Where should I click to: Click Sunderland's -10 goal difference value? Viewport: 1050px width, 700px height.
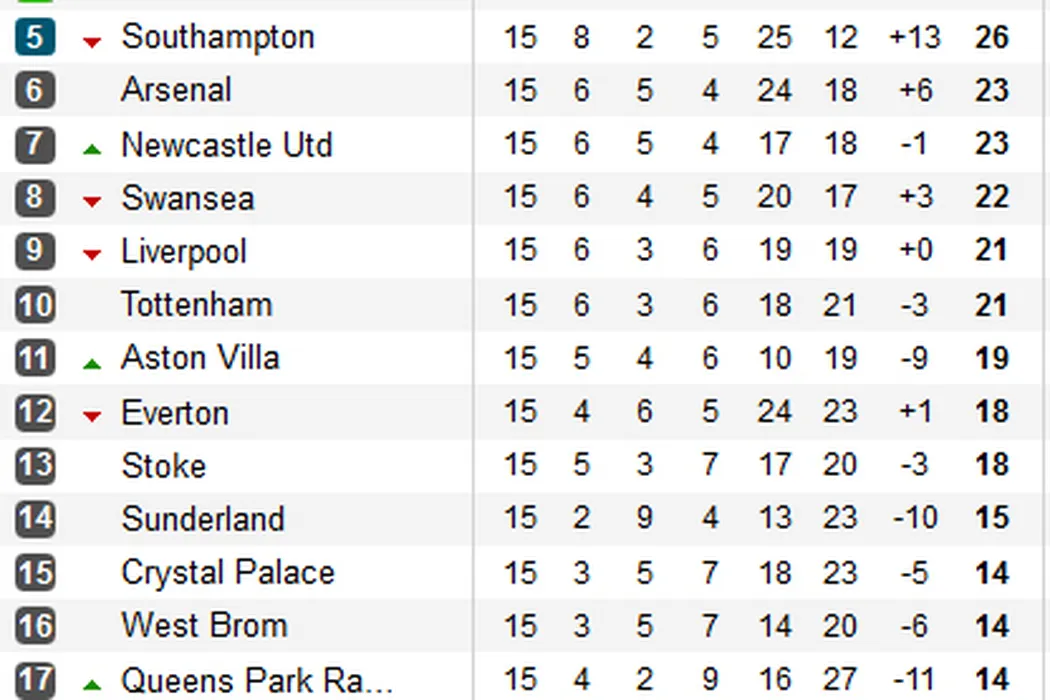tap(914, 519)
